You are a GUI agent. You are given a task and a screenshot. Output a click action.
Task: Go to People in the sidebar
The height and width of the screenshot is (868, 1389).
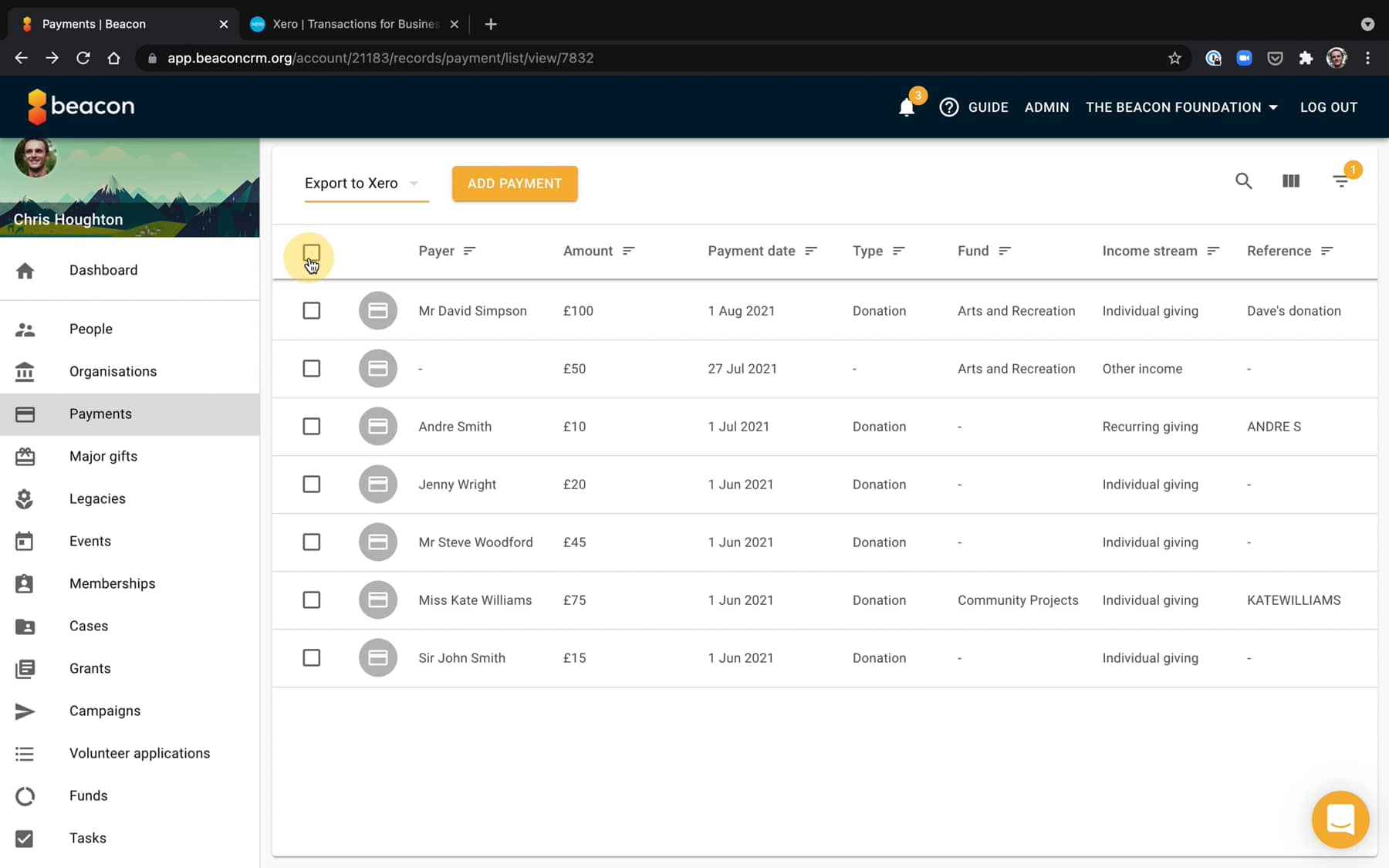91,329
